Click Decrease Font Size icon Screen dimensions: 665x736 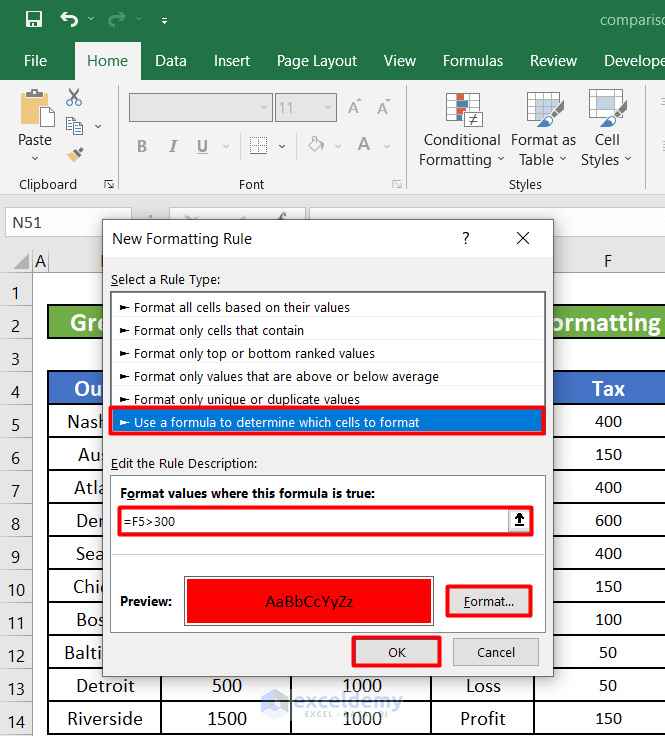(x=383, y=107)
